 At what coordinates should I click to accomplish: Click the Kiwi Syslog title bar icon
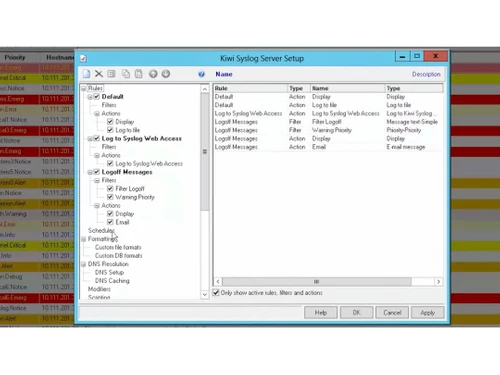83,59
